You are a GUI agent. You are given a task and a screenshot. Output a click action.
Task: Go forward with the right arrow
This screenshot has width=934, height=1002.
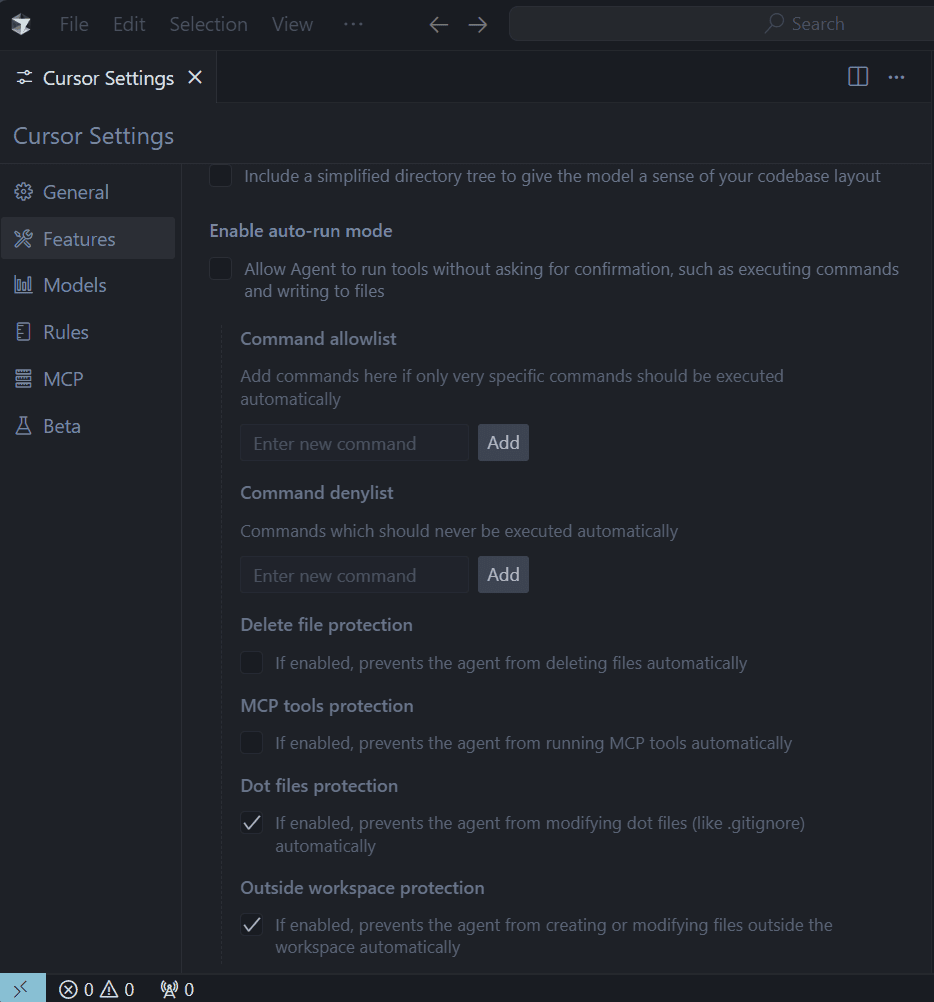tap(478, 25)
